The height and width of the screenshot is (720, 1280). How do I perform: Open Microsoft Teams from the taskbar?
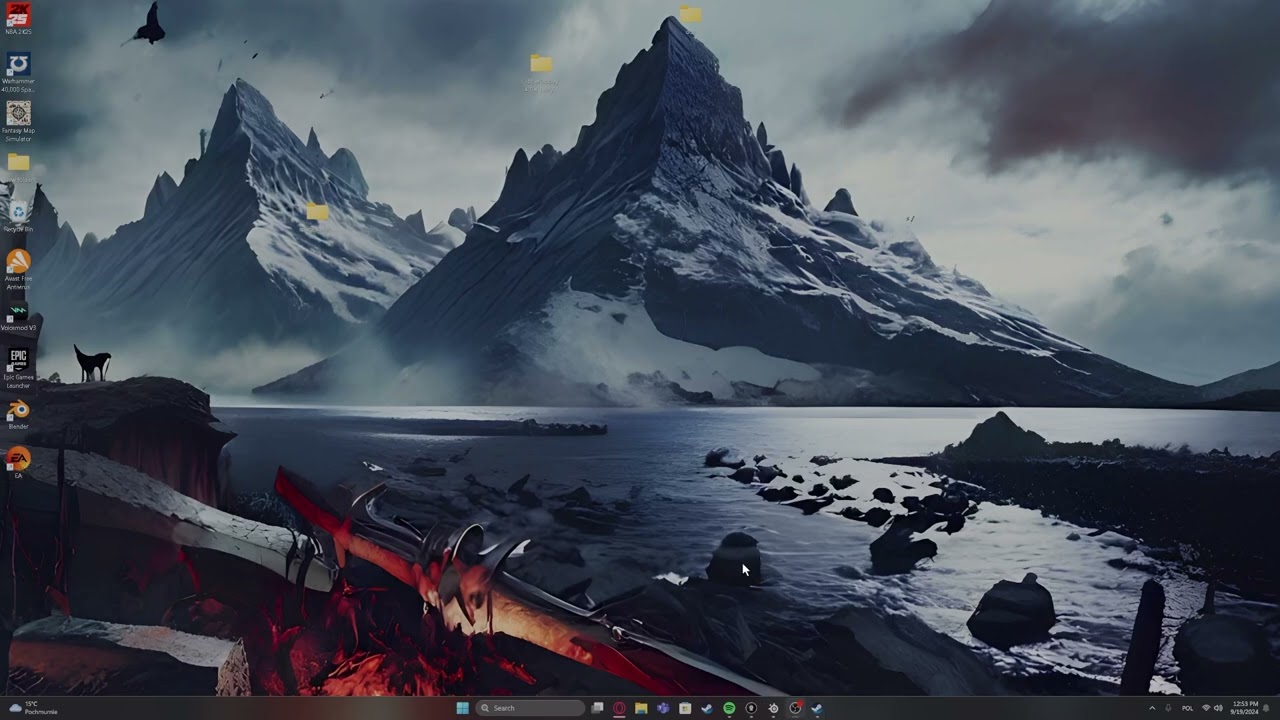663,708
